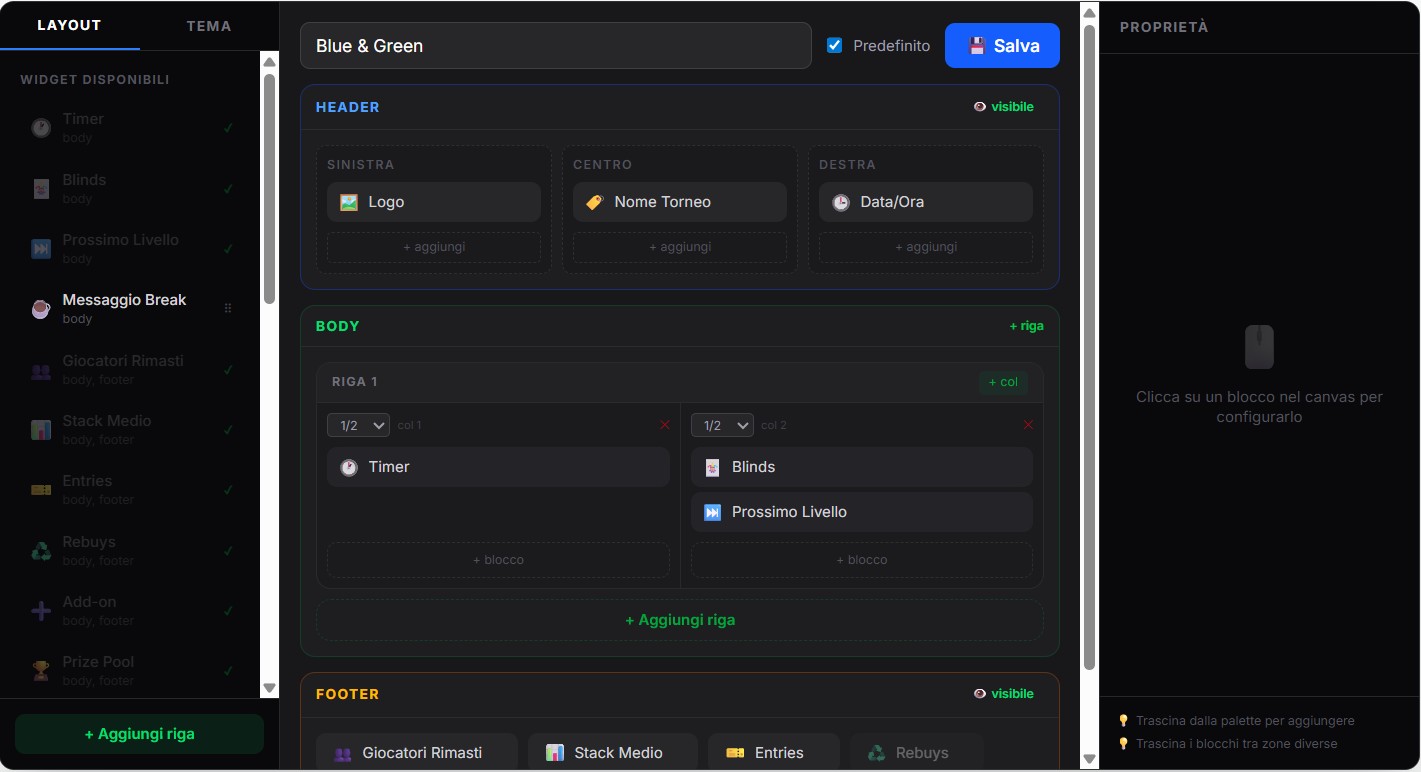Select the Nome Torneo block
The height and width of the screenshot is (772, 1421).
680,202
